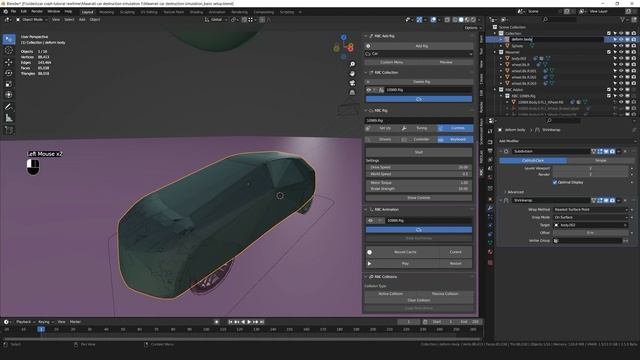Image resolution: width=640 pixels, height=360 pixels.
Task: Open the Render menu
Action: pyautogui.click(x=37, y=11)
